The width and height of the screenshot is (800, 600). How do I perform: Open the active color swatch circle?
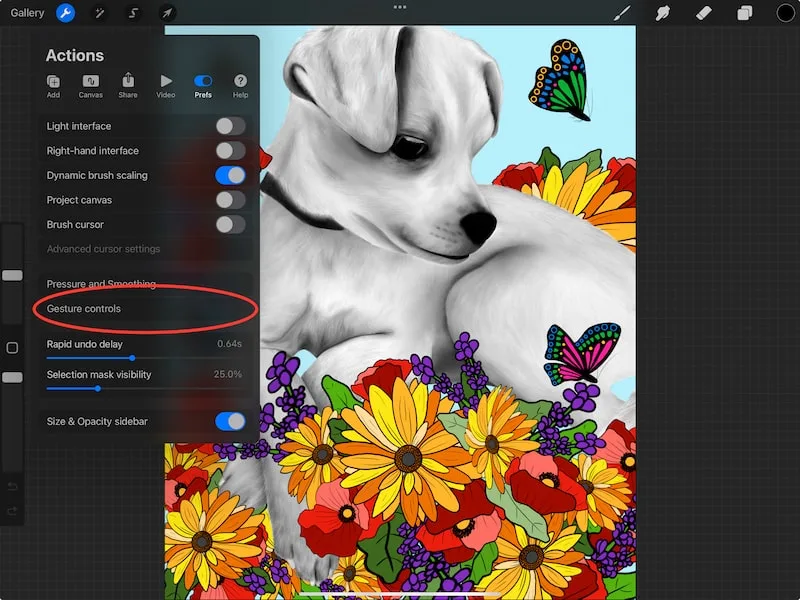(785, 13)
